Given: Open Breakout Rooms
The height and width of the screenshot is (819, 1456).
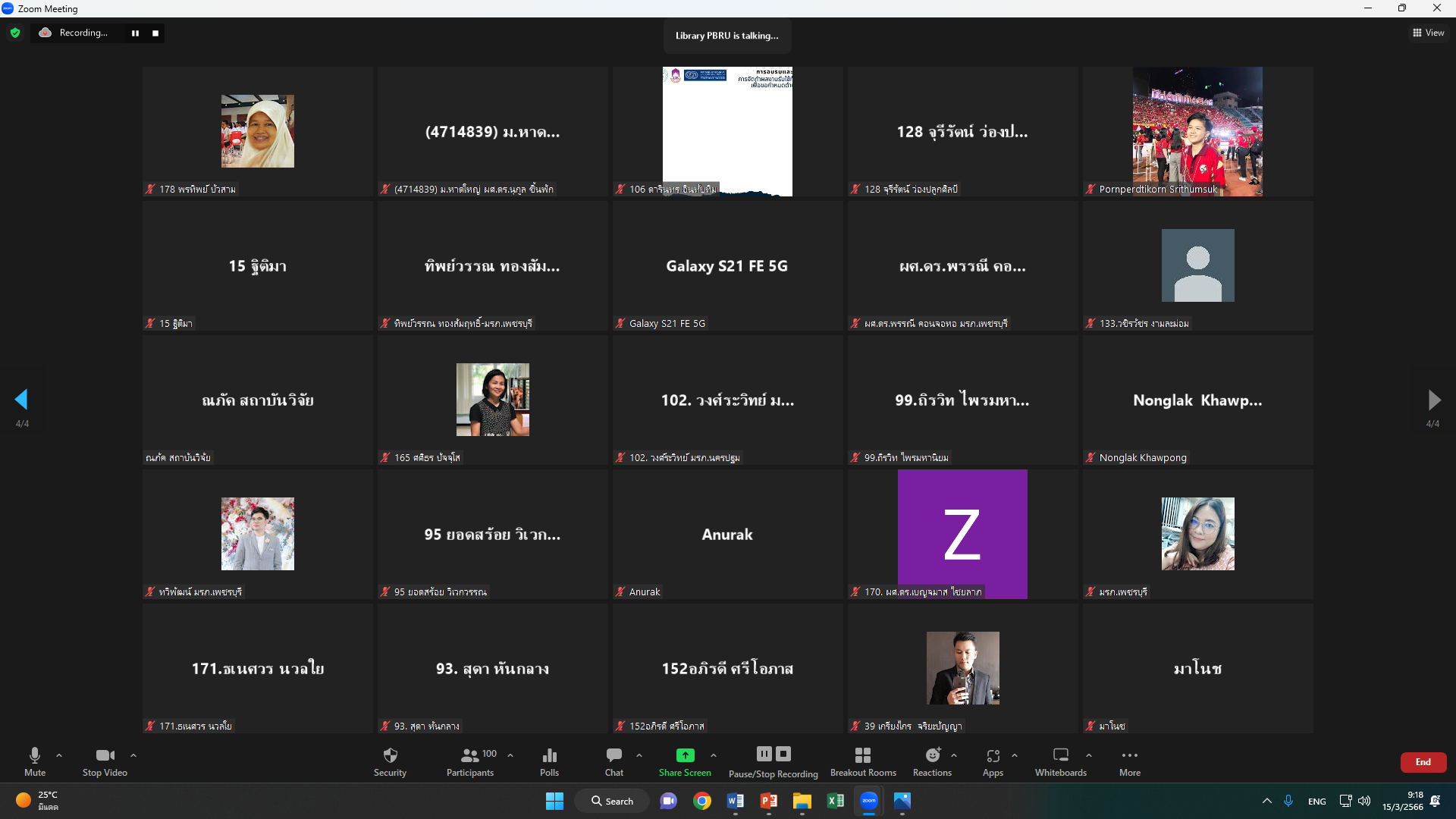Looking at the screenshot, I should point(862,755).
